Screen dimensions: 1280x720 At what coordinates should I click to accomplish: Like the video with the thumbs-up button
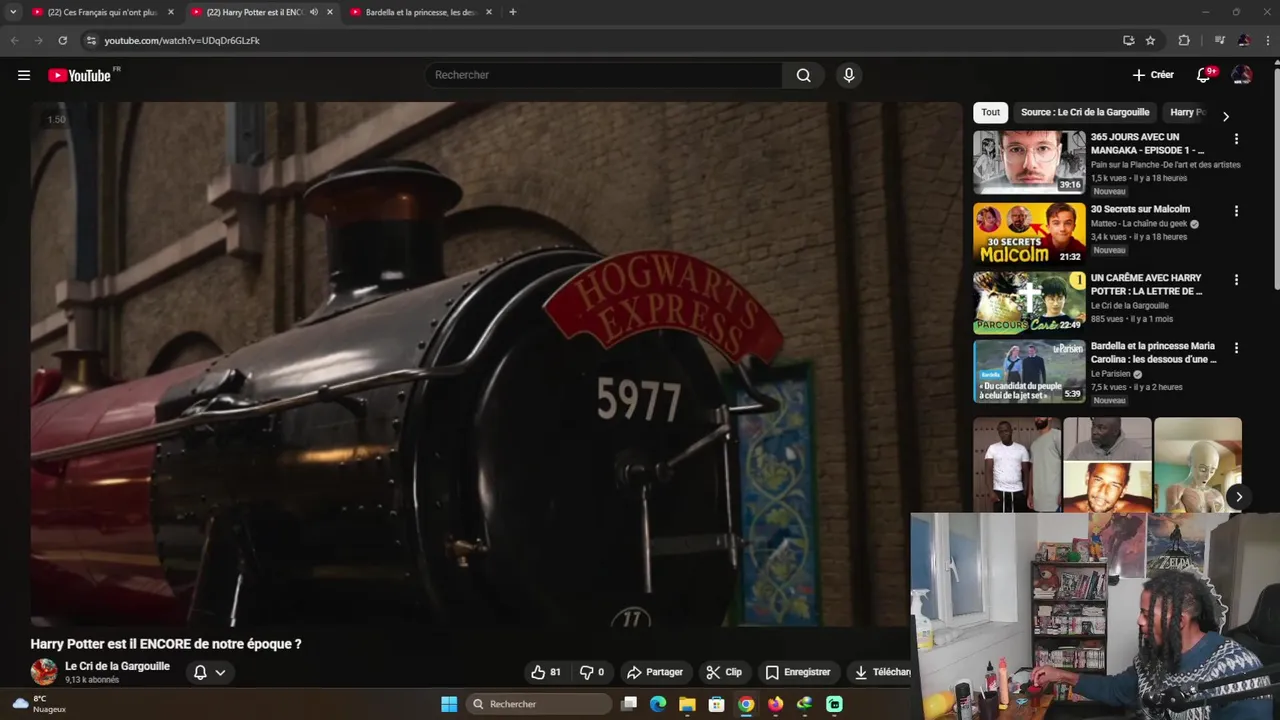tap(545, 672)
